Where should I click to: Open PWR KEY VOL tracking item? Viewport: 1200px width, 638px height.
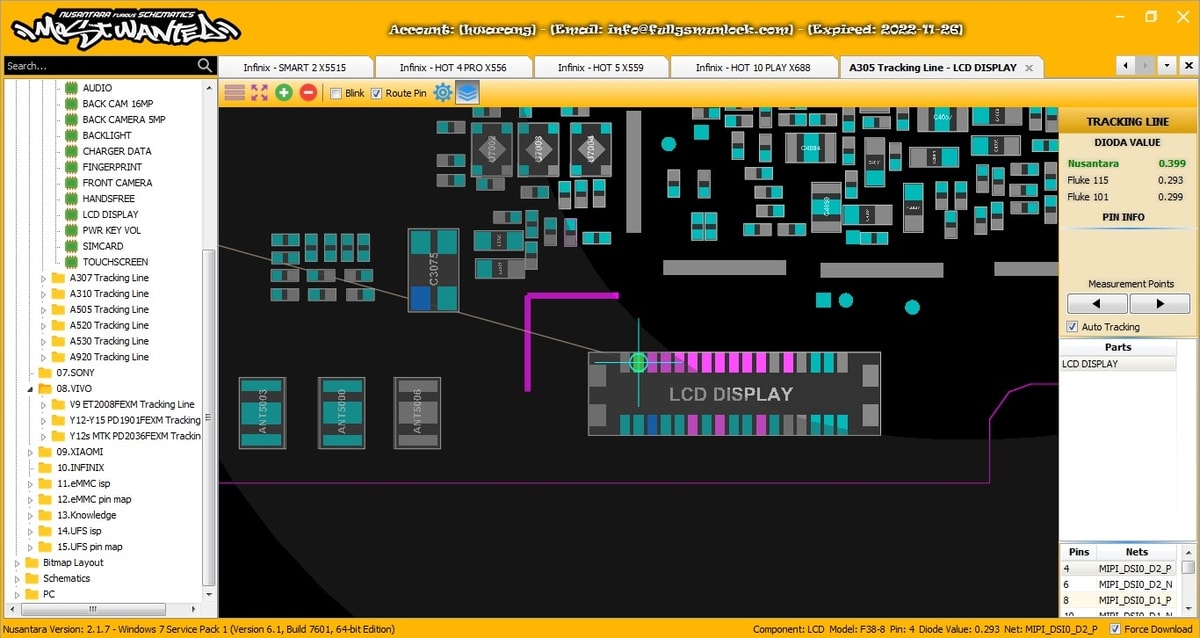point(112,231)
